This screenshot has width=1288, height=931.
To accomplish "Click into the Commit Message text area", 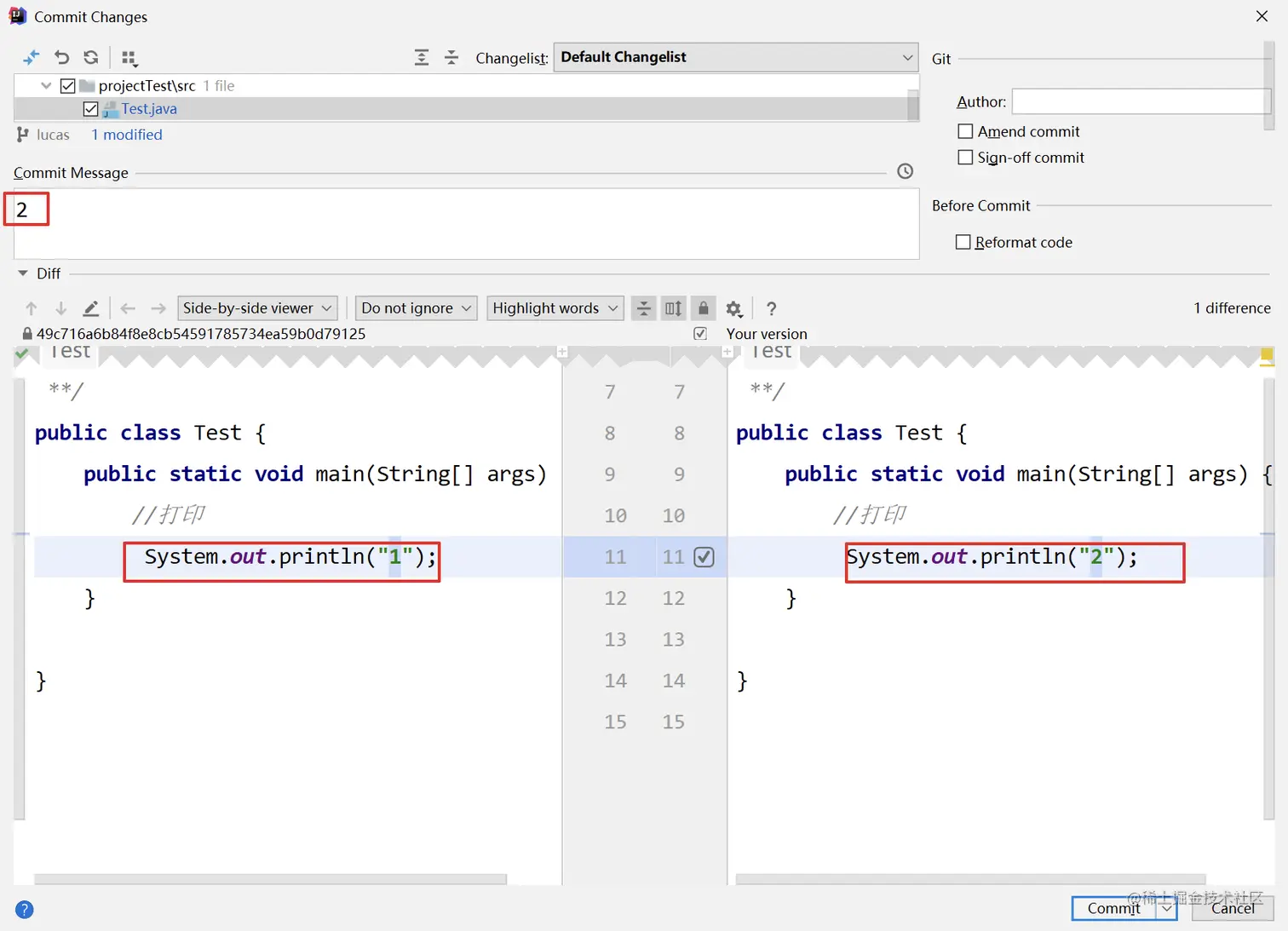I will point(467,223).
